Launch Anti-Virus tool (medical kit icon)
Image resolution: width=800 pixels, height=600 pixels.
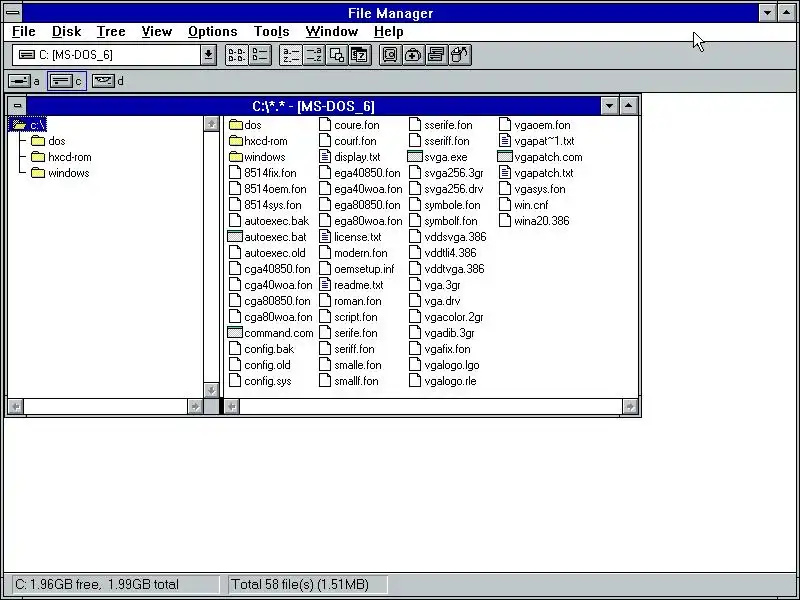tap(413, 55)
